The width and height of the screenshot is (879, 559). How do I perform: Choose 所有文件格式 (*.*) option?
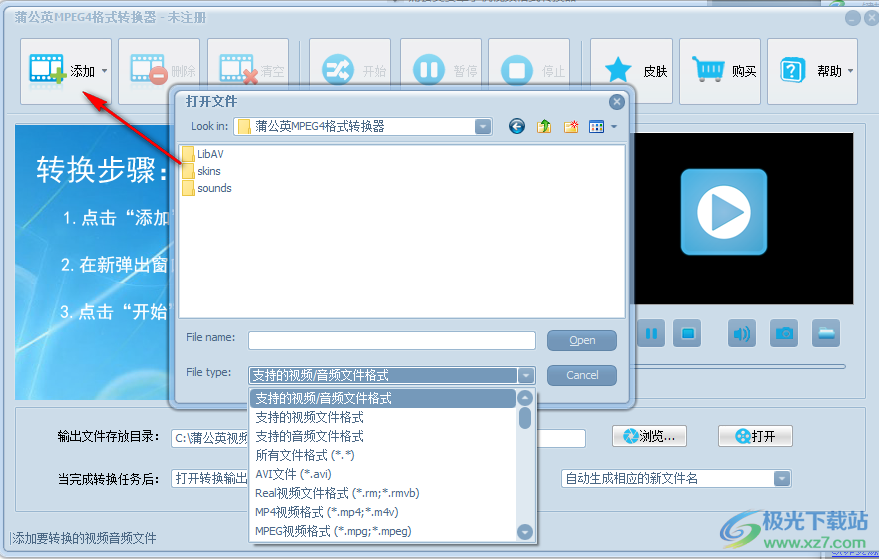383,455
